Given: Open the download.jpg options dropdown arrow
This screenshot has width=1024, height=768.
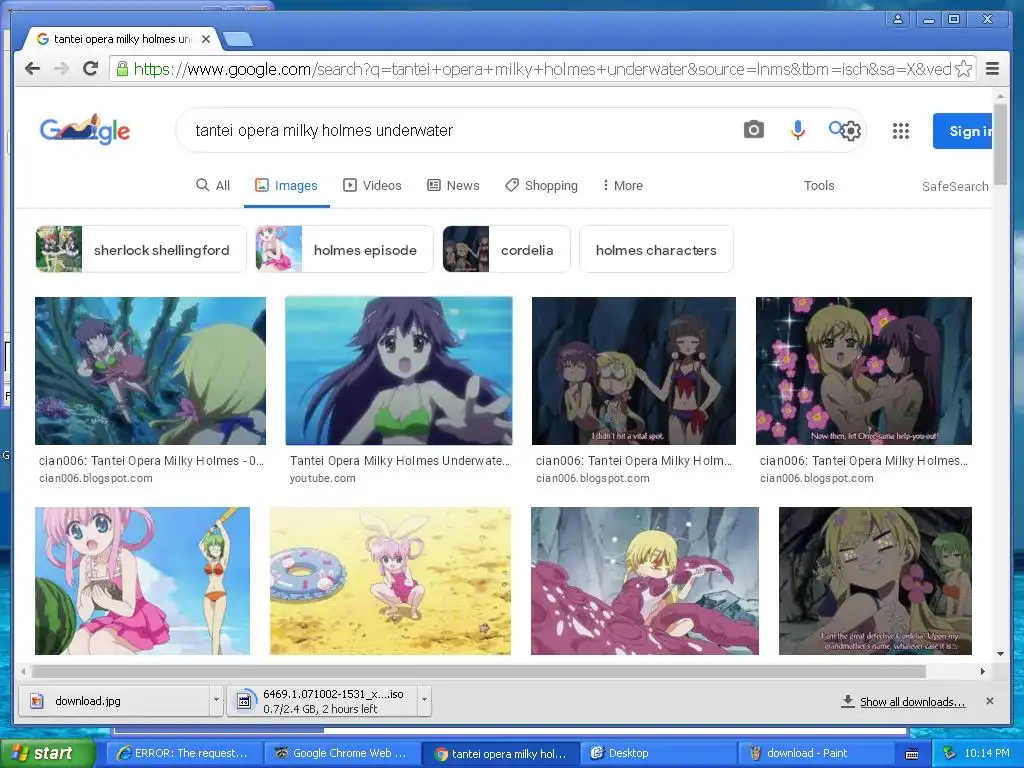Looking at the screenshot, I should (x=216, y=700).
